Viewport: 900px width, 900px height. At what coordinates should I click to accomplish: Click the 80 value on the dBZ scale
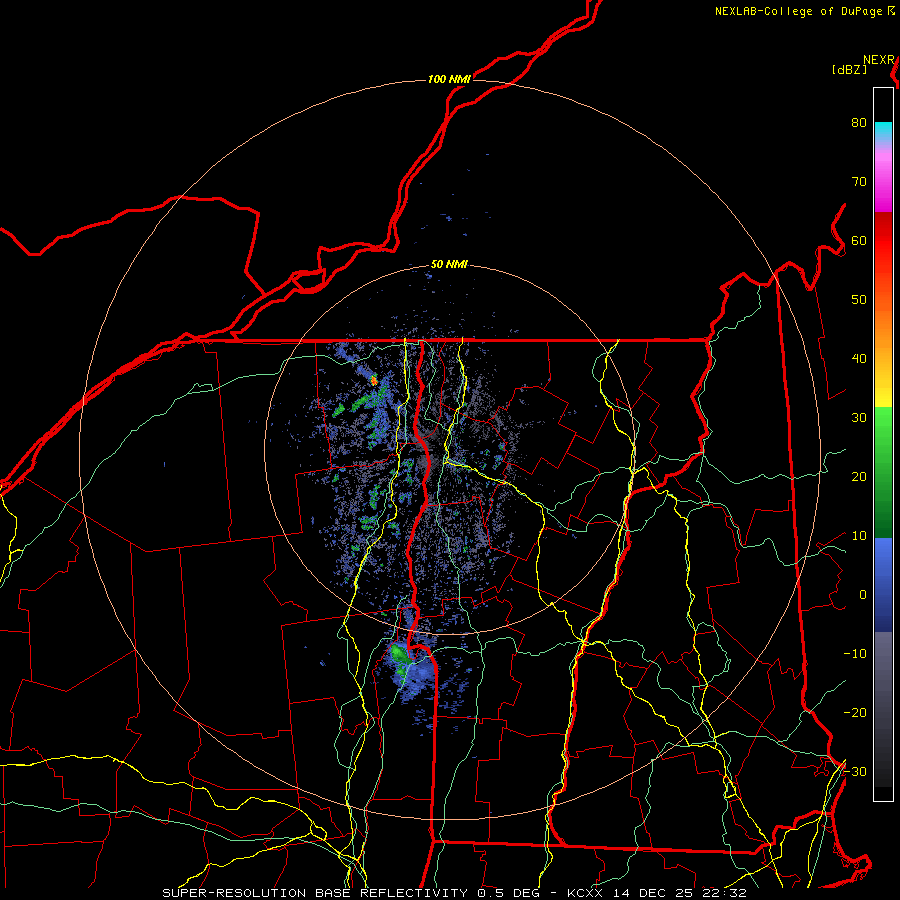click(859, 123)
